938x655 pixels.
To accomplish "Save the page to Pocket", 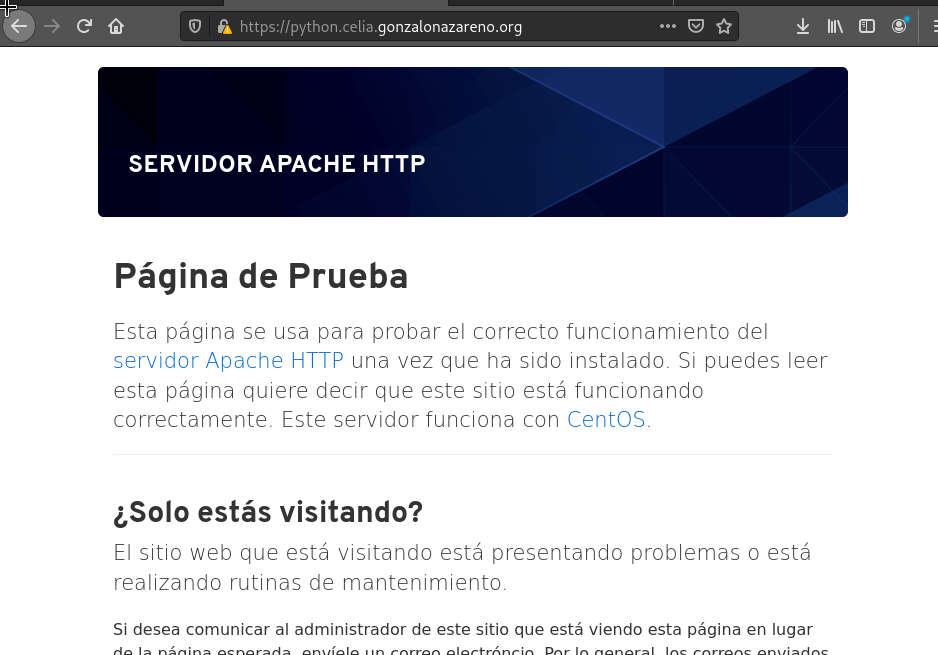I will coord(695,26).
